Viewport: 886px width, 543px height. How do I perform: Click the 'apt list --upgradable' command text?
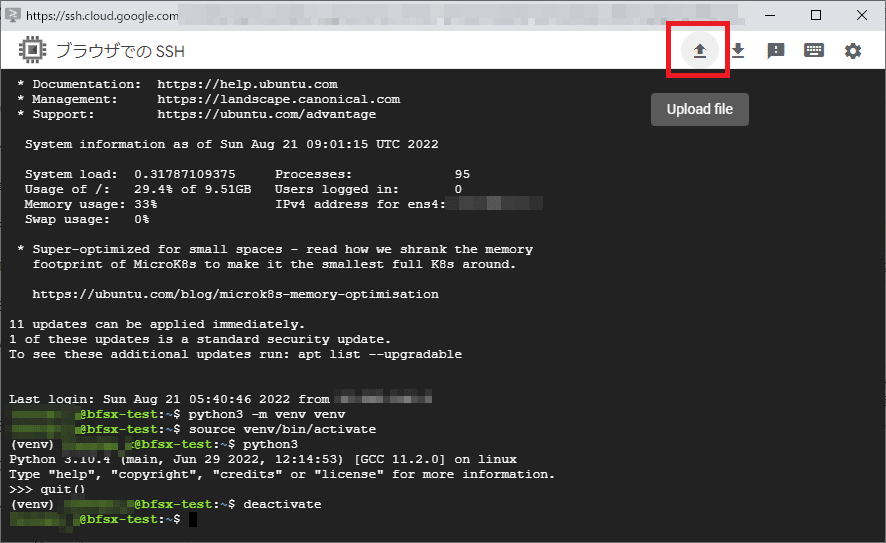[380, 354]
